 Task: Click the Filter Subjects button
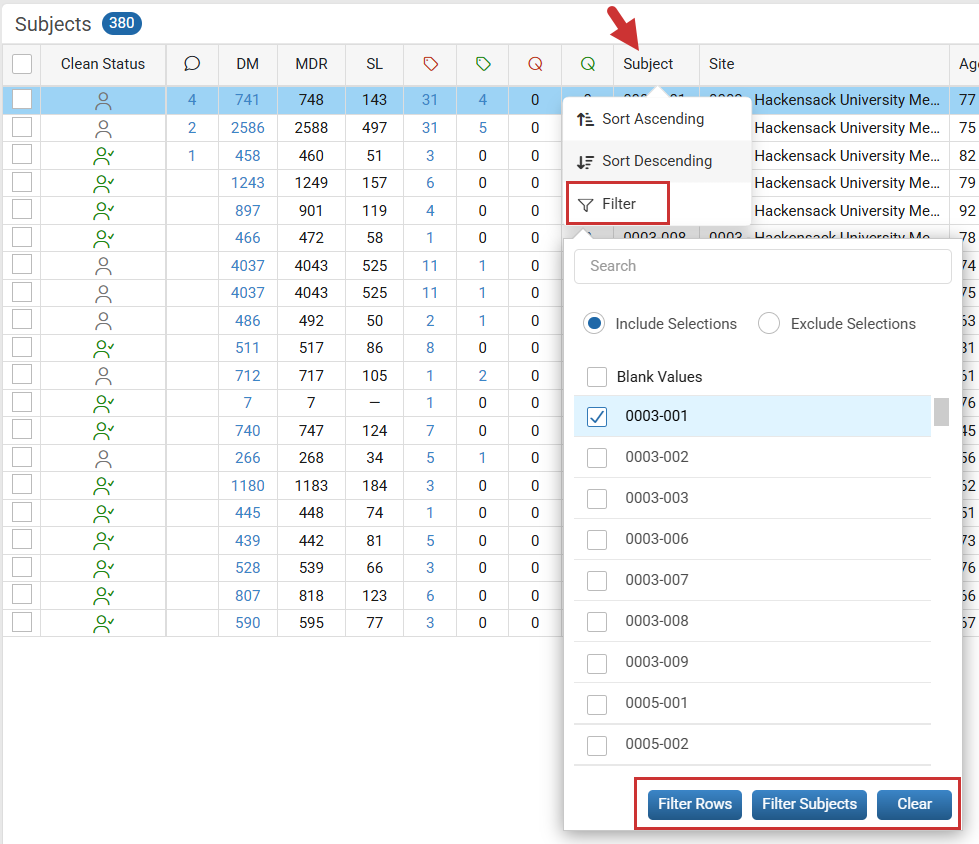pyautogui.click(x=809, y=804)
